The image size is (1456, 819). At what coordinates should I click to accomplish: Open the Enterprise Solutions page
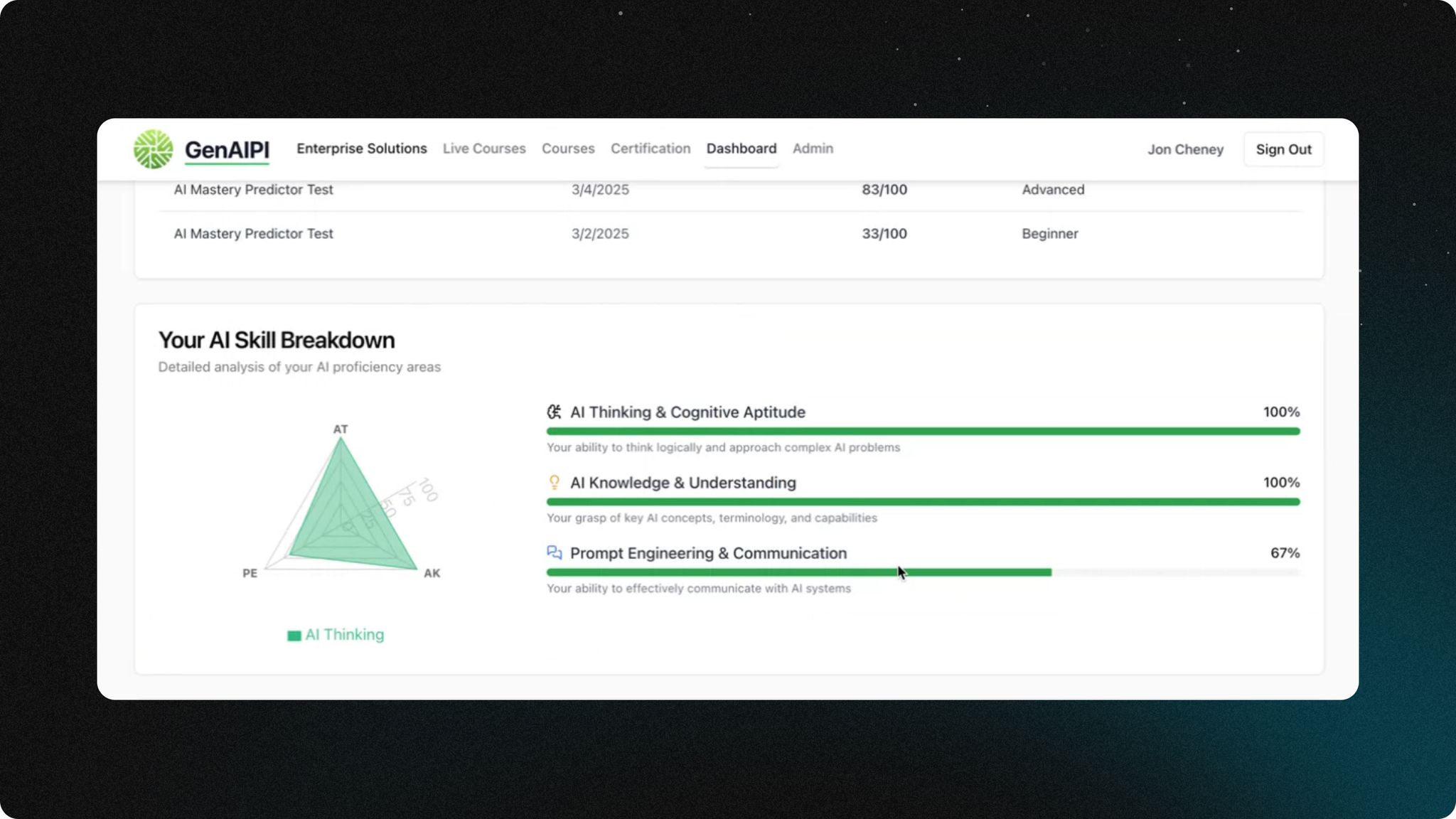[x=362, y=149]
